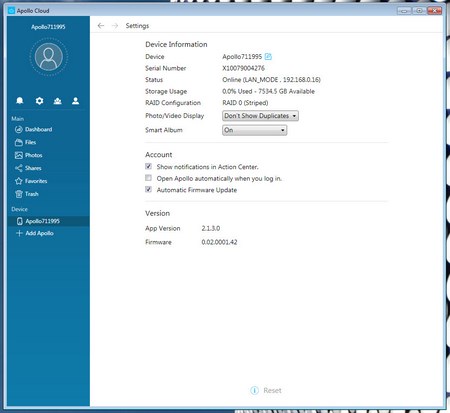Click the Reset info icon
Image resolution: width=450 pixels, height=413 pixels.
[254, 390]
